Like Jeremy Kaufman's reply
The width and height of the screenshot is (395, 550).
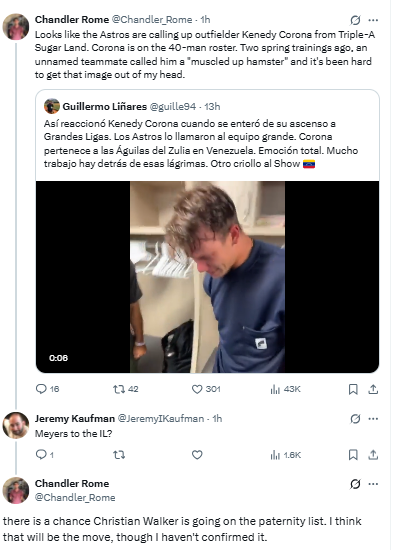197,455
